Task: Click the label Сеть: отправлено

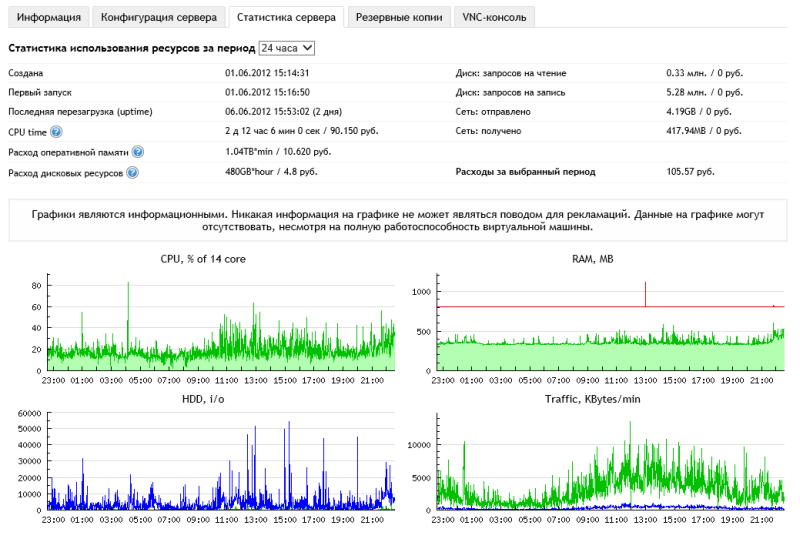Action: 493,112
